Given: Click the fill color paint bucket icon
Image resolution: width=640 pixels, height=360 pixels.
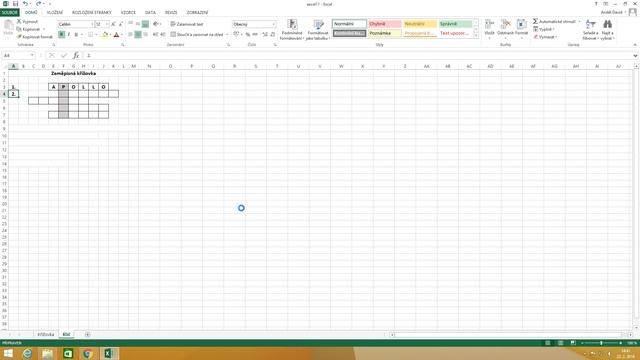Looking at the screenshot, I should coord(104,35).
